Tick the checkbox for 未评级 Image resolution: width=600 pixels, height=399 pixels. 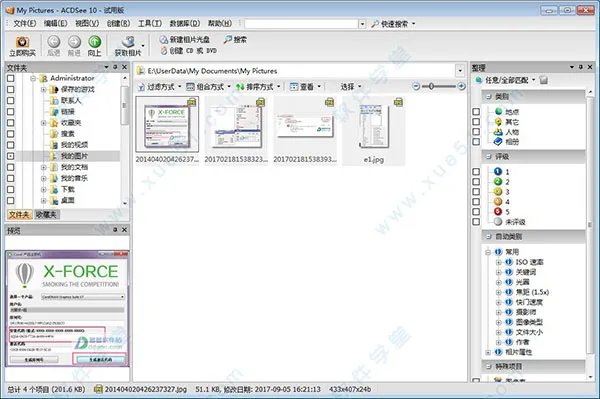476,222
